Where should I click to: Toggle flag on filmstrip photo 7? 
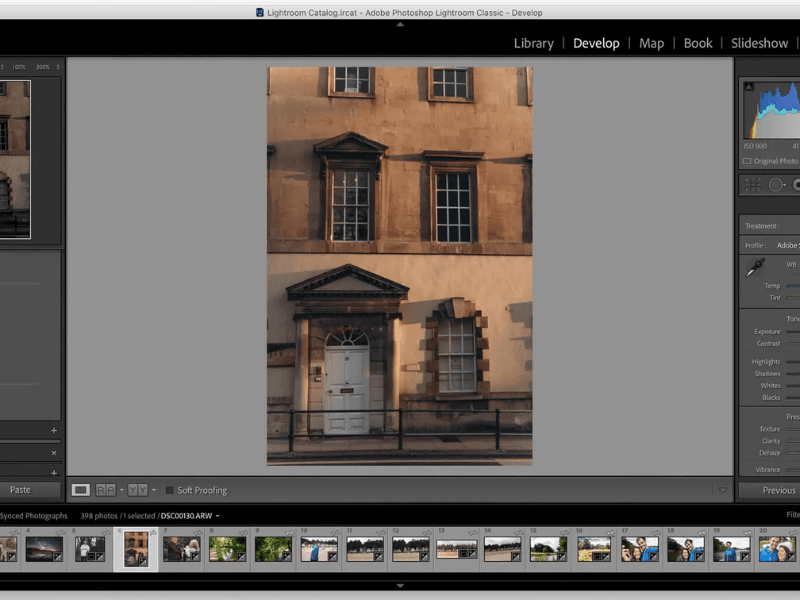coord(197,533)
